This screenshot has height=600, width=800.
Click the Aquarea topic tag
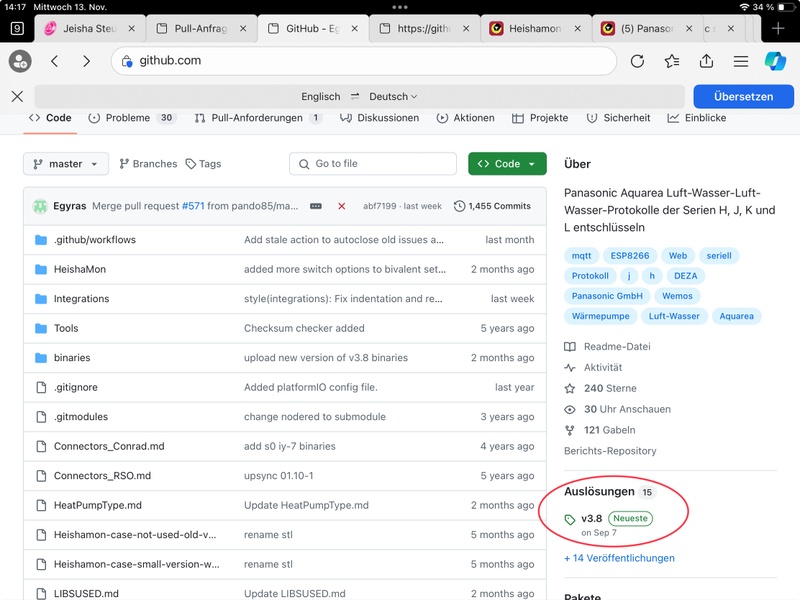tap(736, 316)
